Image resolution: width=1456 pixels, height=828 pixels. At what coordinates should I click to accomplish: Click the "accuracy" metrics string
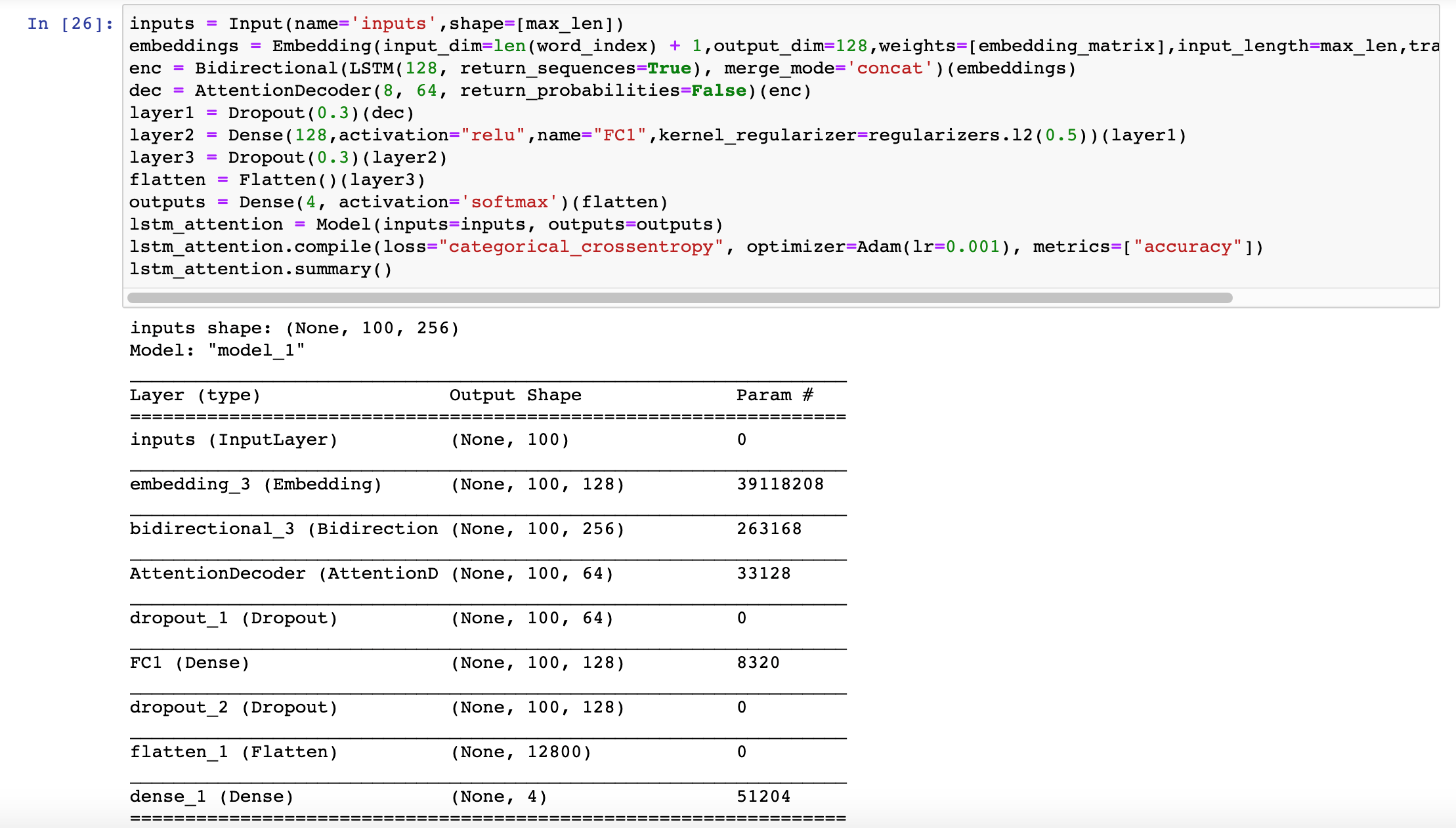tap(1187, 247)
